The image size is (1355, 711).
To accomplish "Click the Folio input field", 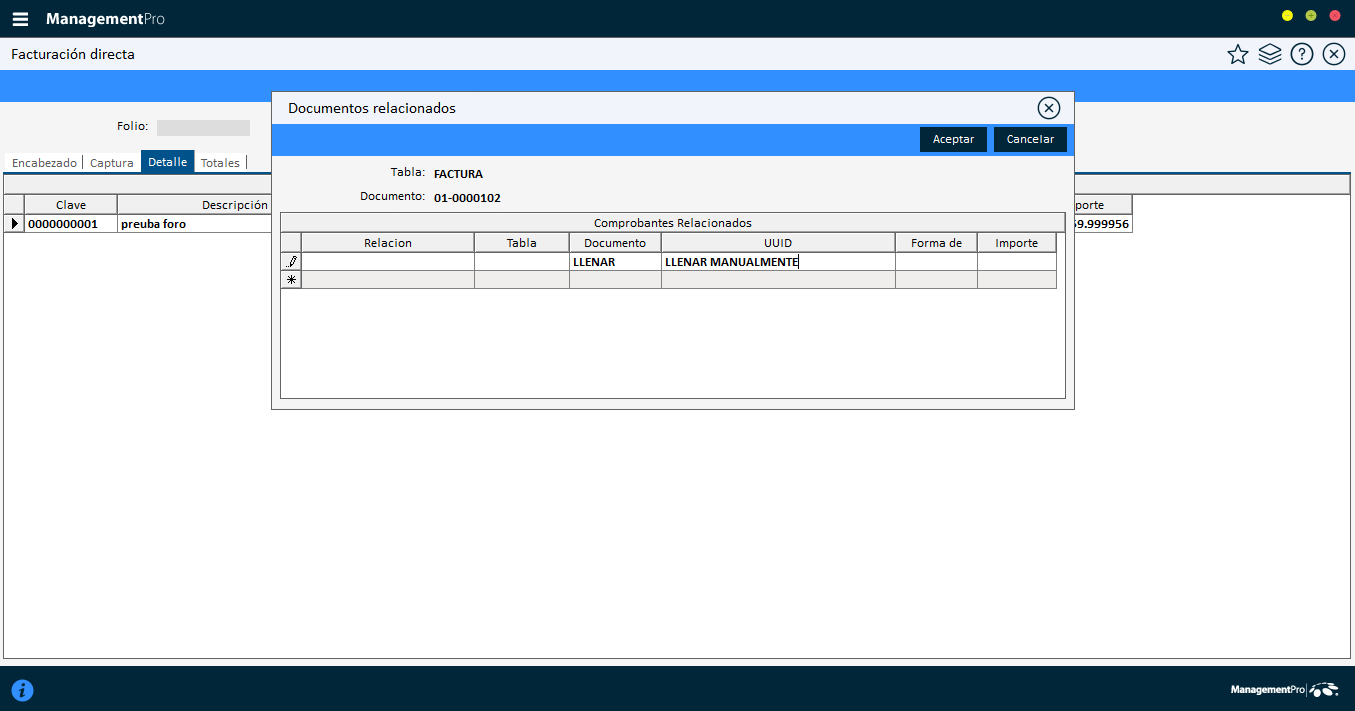I will [203, 128].
